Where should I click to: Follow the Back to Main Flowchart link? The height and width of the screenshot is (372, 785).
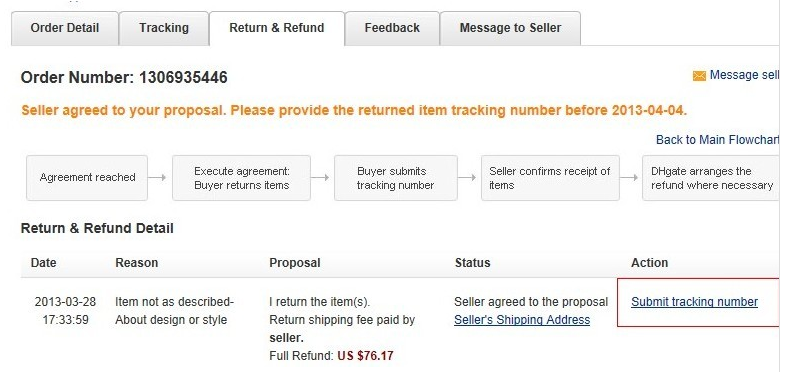coord(718,140)
